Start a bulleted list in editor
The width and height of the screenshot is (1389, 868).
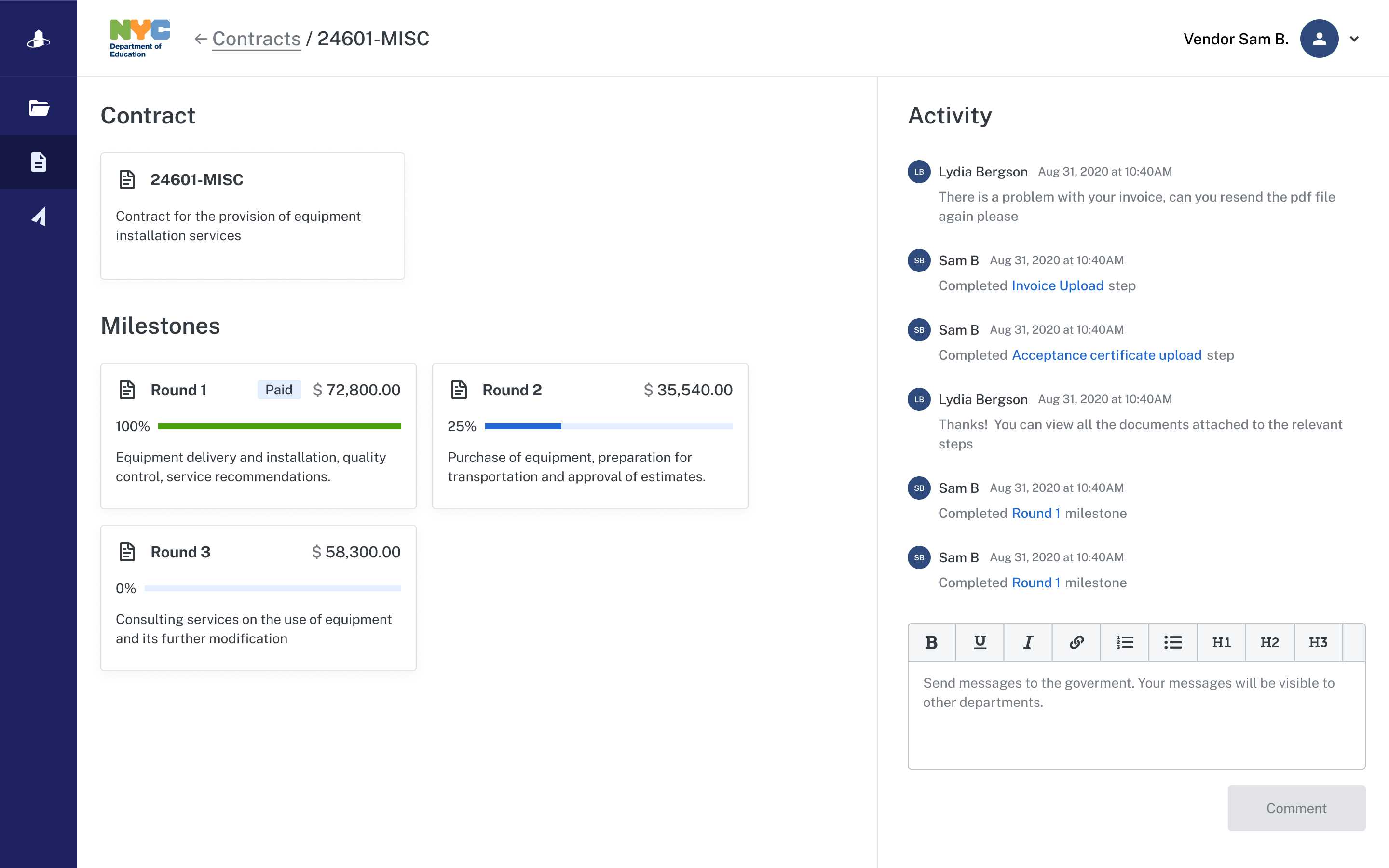(1172, 642)
